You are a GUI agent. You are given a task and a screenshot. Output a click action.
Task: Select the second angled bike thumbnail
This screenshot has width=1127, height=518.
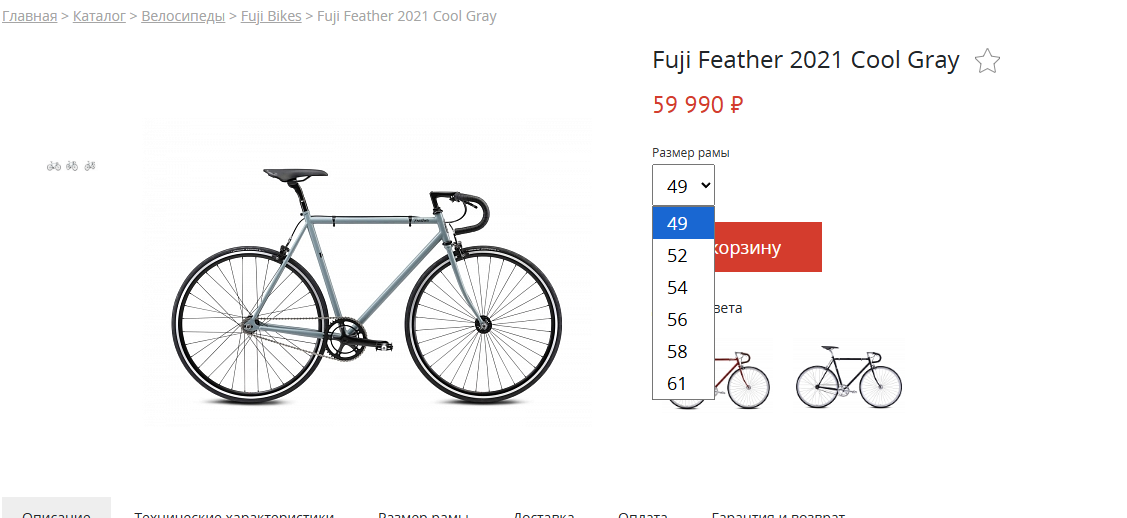(x=72, y=166)
